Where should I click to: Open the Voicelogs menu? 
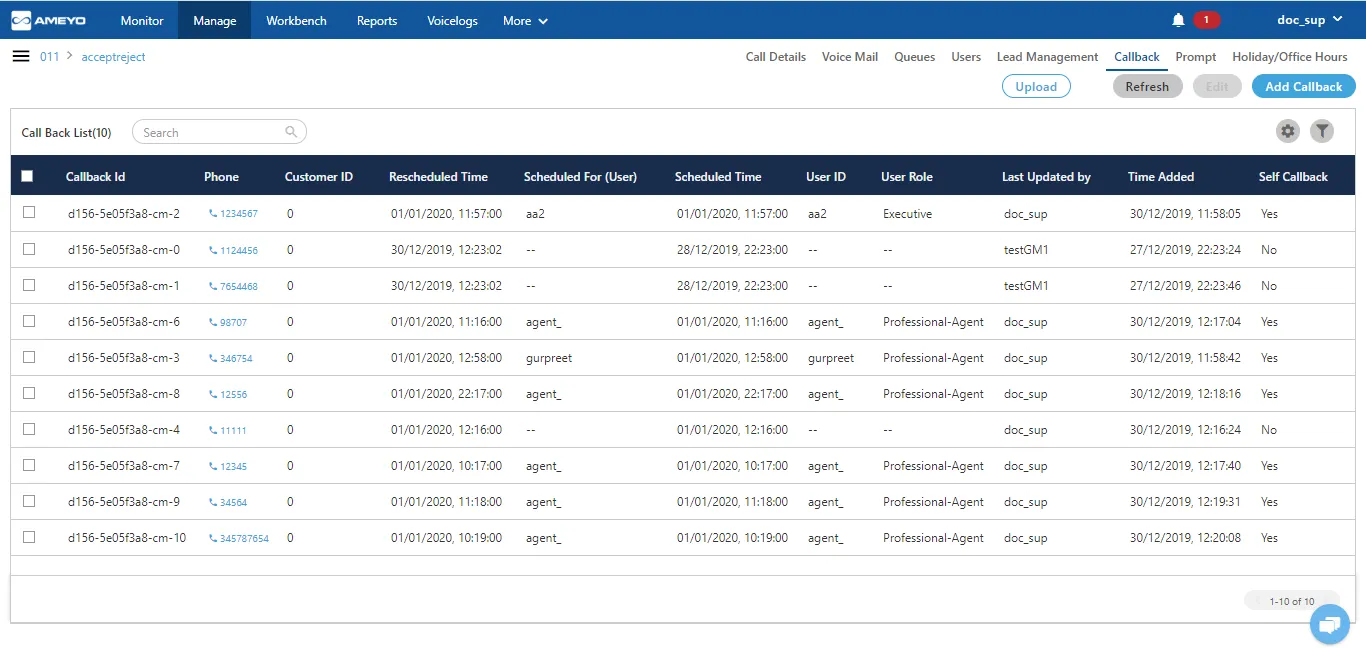tap(452, 20)
